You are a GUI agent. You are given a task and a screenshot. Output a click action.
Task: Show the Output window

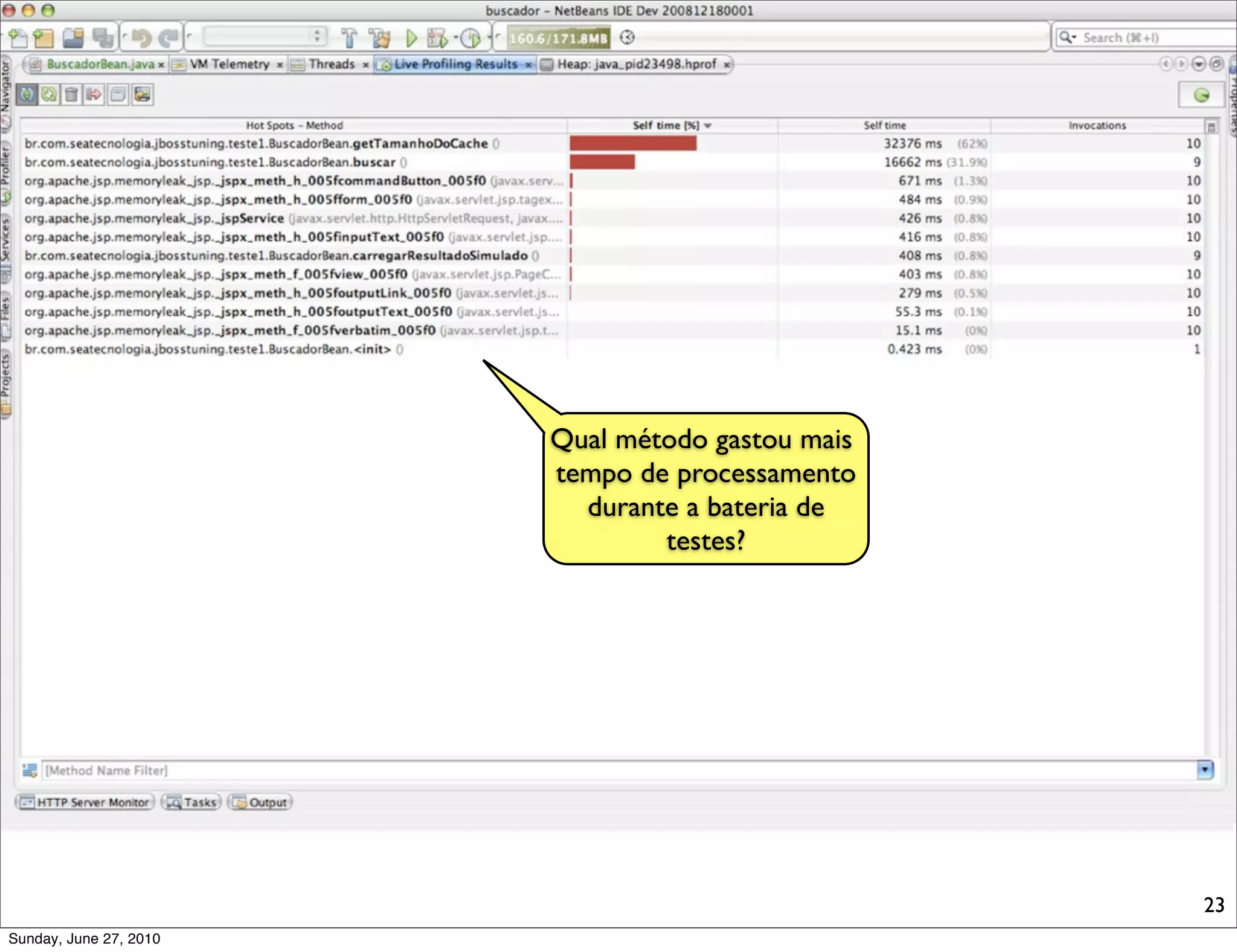261,802
